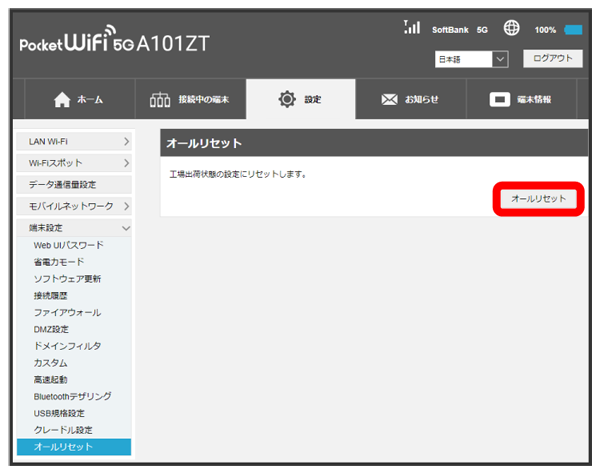Click the ログアウト button
Image resolution: width=600 pixels, height=473 pixels.
(x=551, y=59)
